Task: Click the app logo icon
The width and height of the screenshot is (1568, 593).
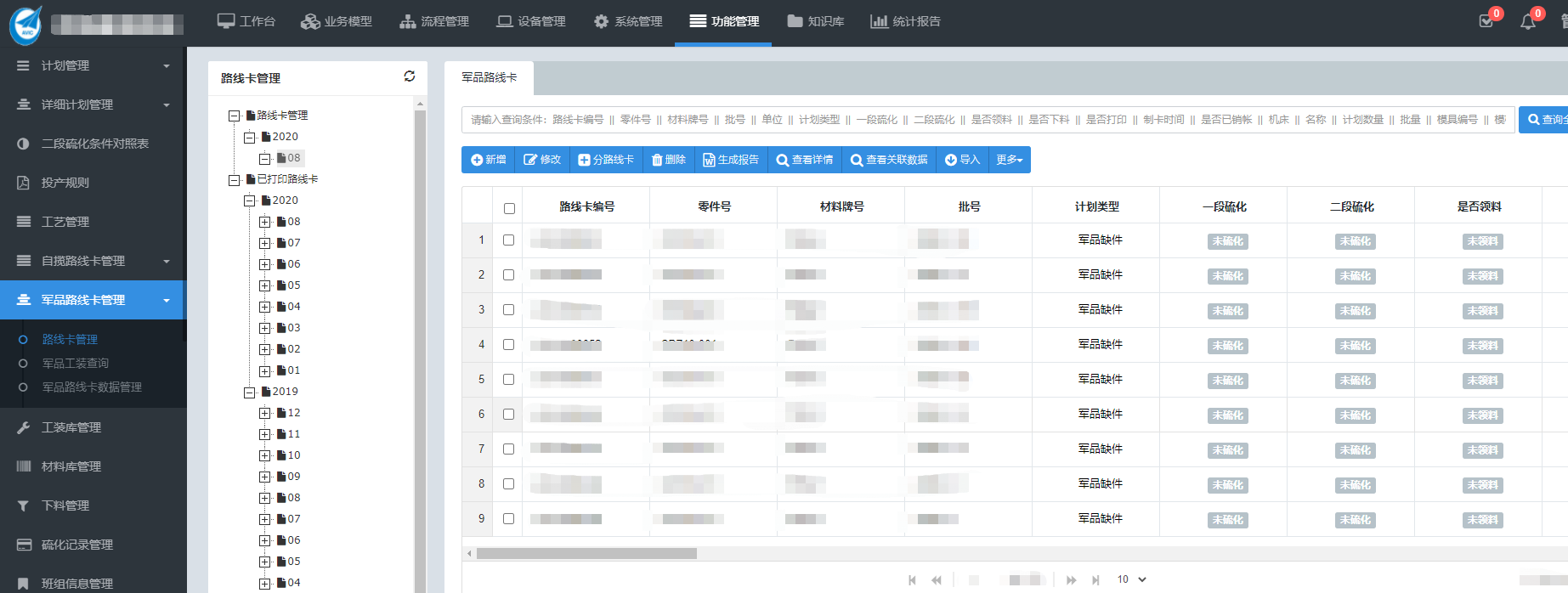Action: (x=25, y=25)
